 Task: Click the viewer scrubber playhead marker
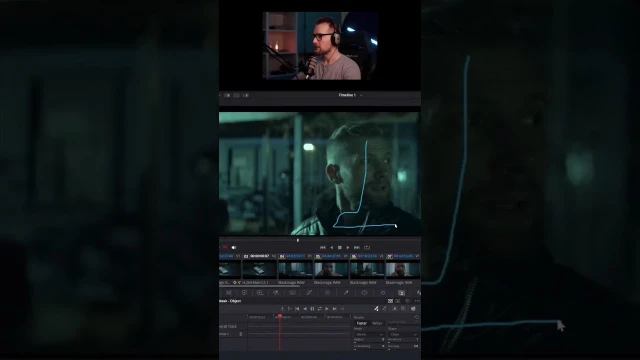click(x=298, y=240)
